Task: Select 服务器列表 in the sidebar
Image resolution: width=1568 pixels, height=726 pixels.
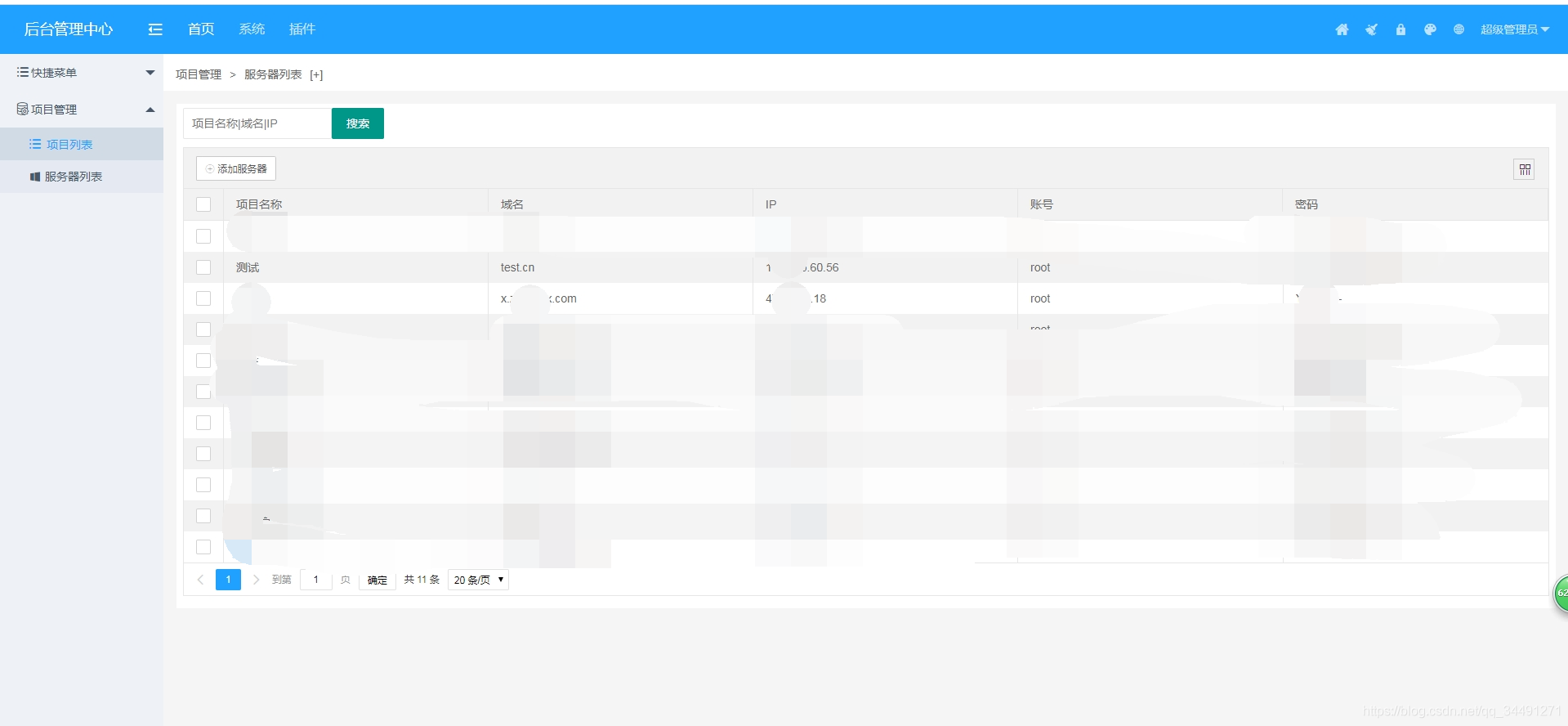Action: 82,177
